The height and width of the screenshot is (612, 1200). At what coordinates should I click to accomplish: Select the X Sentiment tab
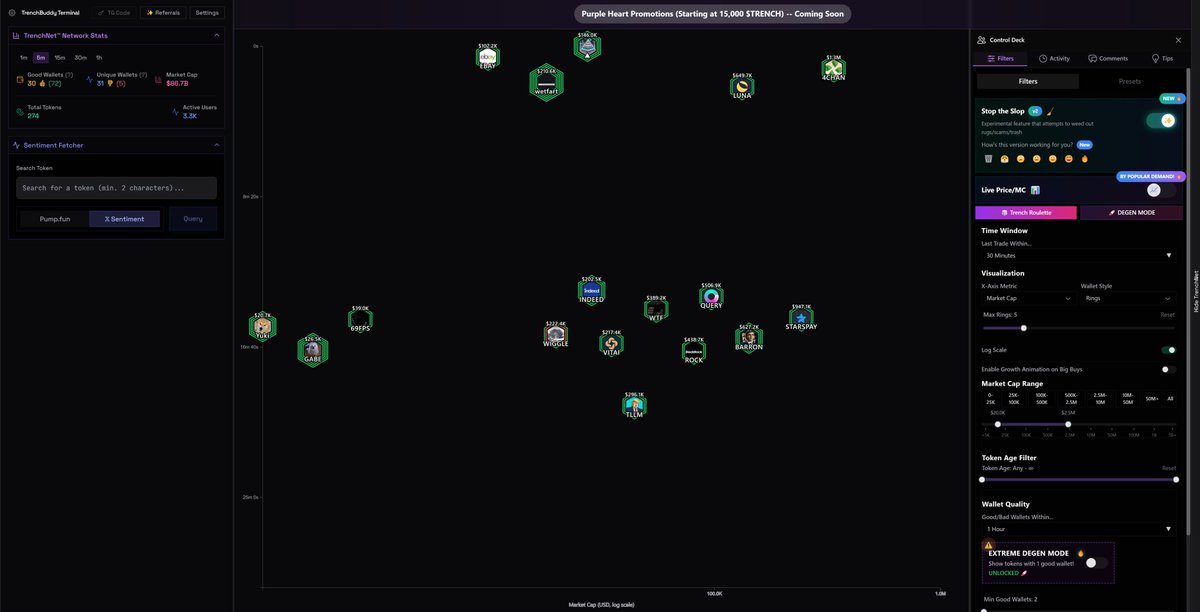[x=124, y=218]
